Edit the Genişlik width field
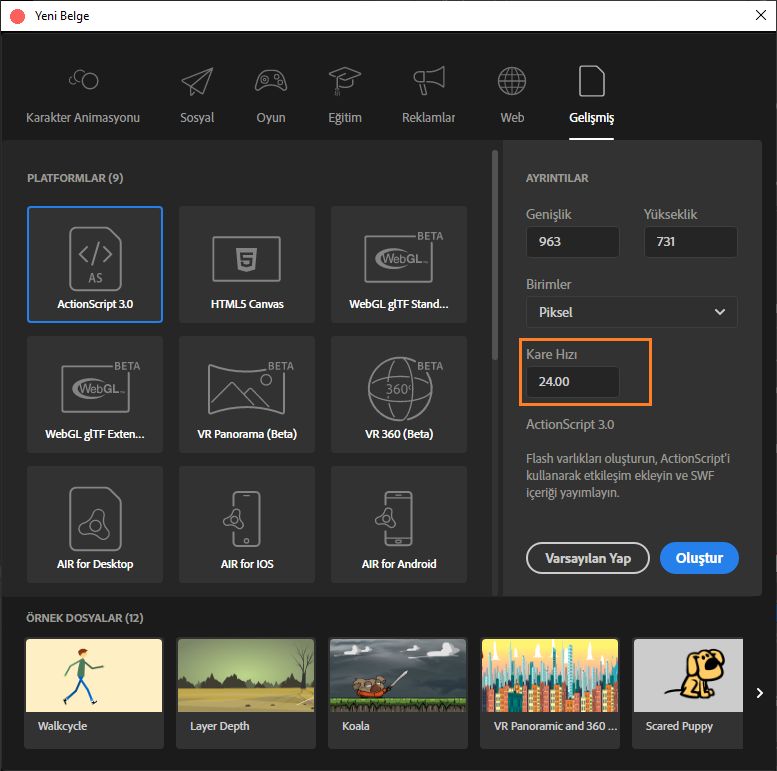The width and height of the screenshot is (777, 771). coord(572,242)
